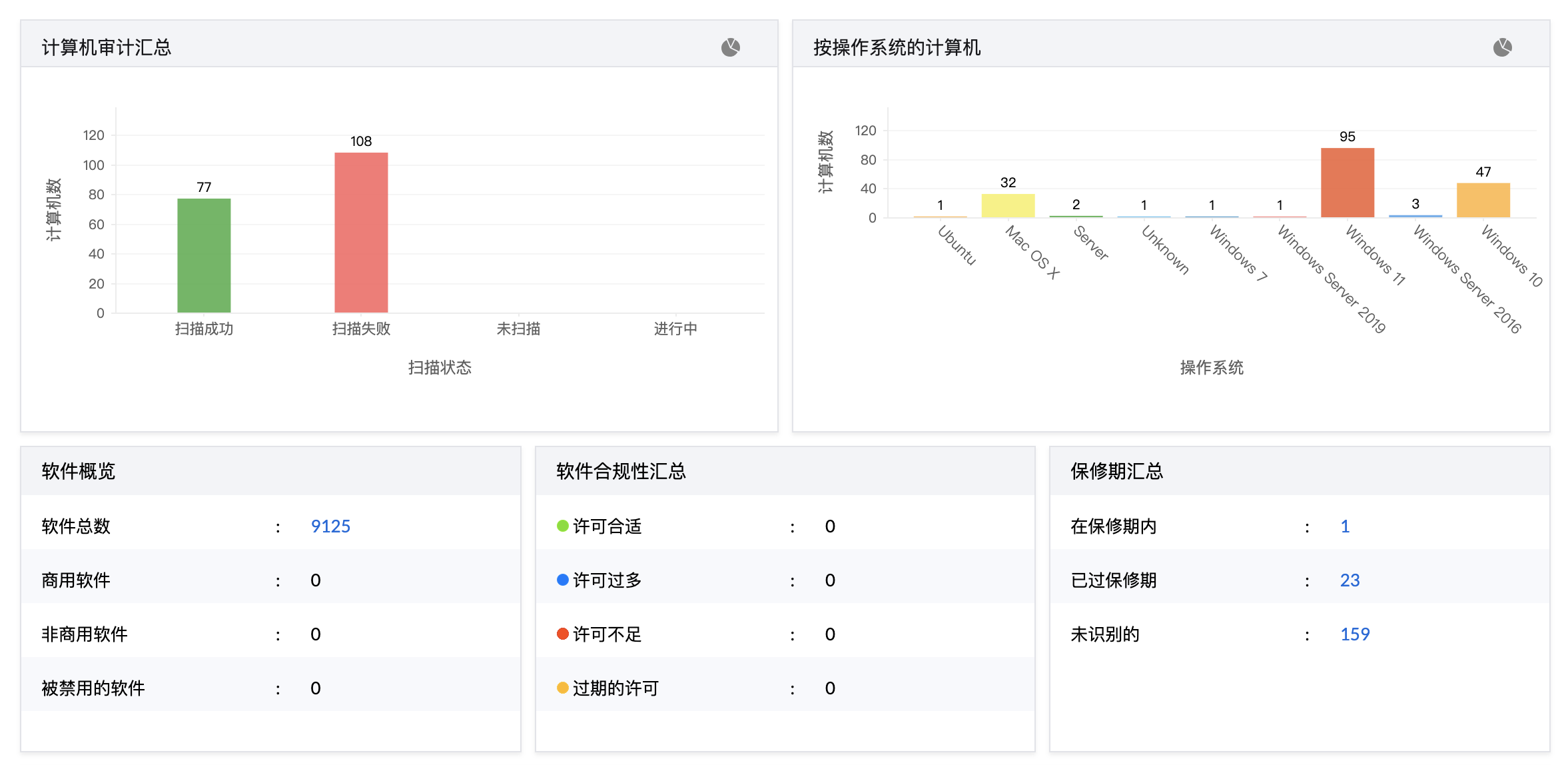The height and width of the screenshot is (765, 1568).
Task: Click the Windows Server 2016 blue bar
Action: pos(1415,216)
